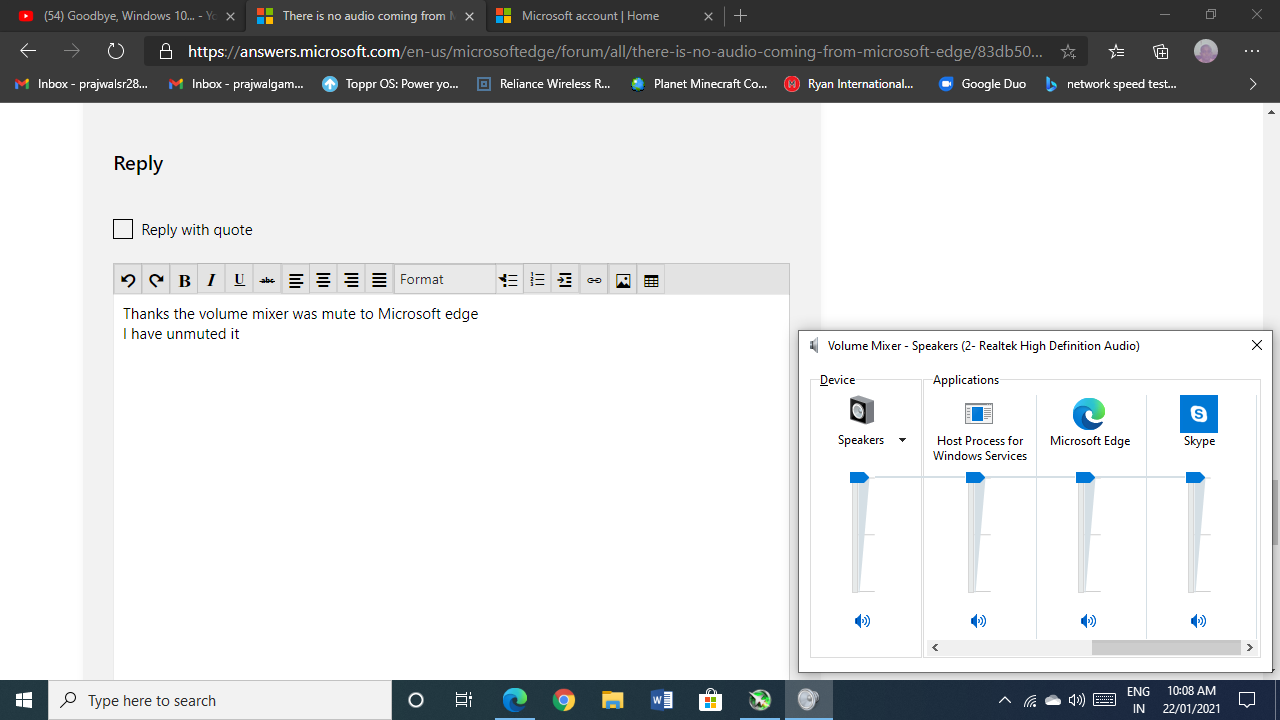Open the network speed test favorite
Viewport: 1280px width, 720px height.
pyautogui.click(x=1110, y=84)
